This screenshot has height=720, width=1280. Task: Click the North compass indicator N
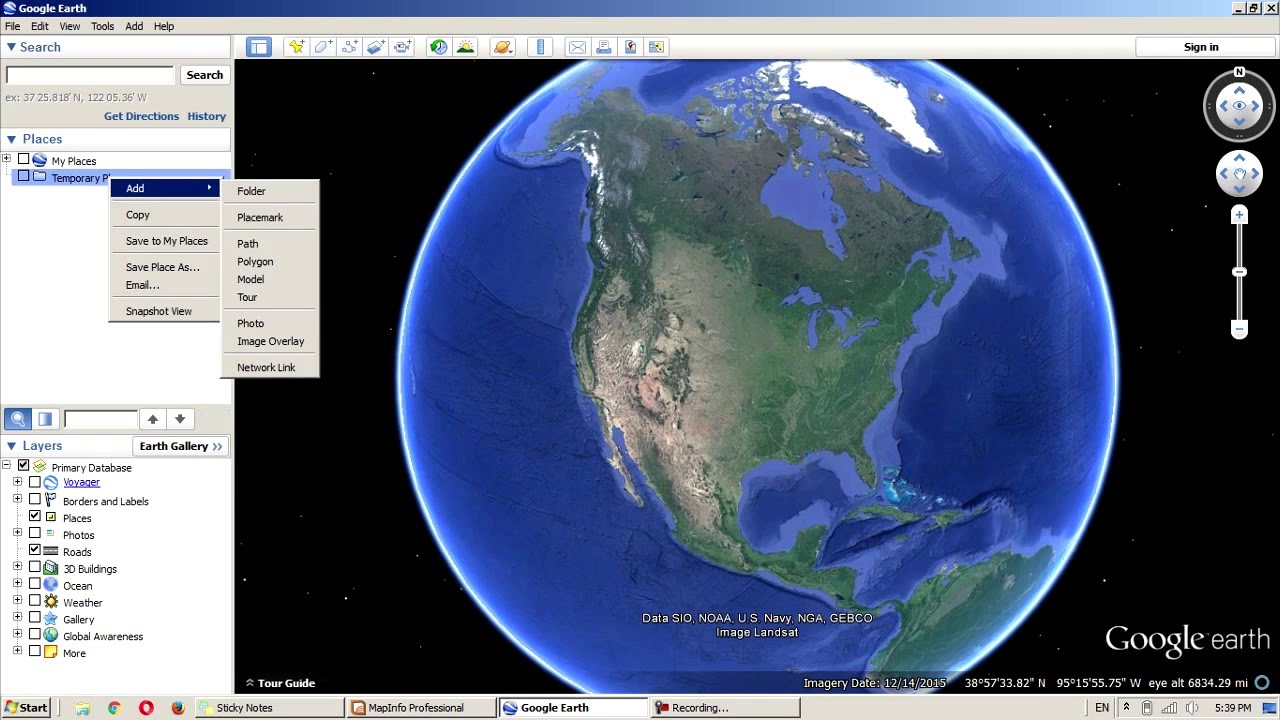point(1239,72)
